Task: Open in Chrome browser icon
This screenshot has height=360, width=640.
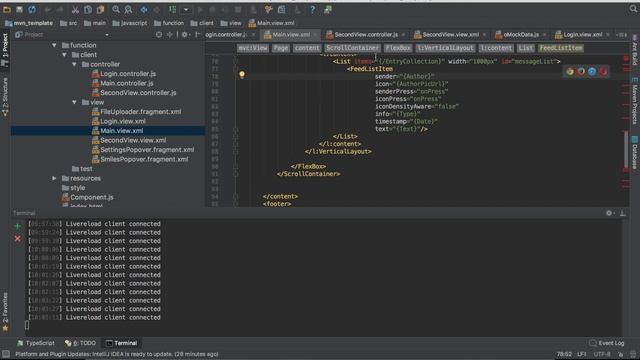Action: click(x=570, y=71)
